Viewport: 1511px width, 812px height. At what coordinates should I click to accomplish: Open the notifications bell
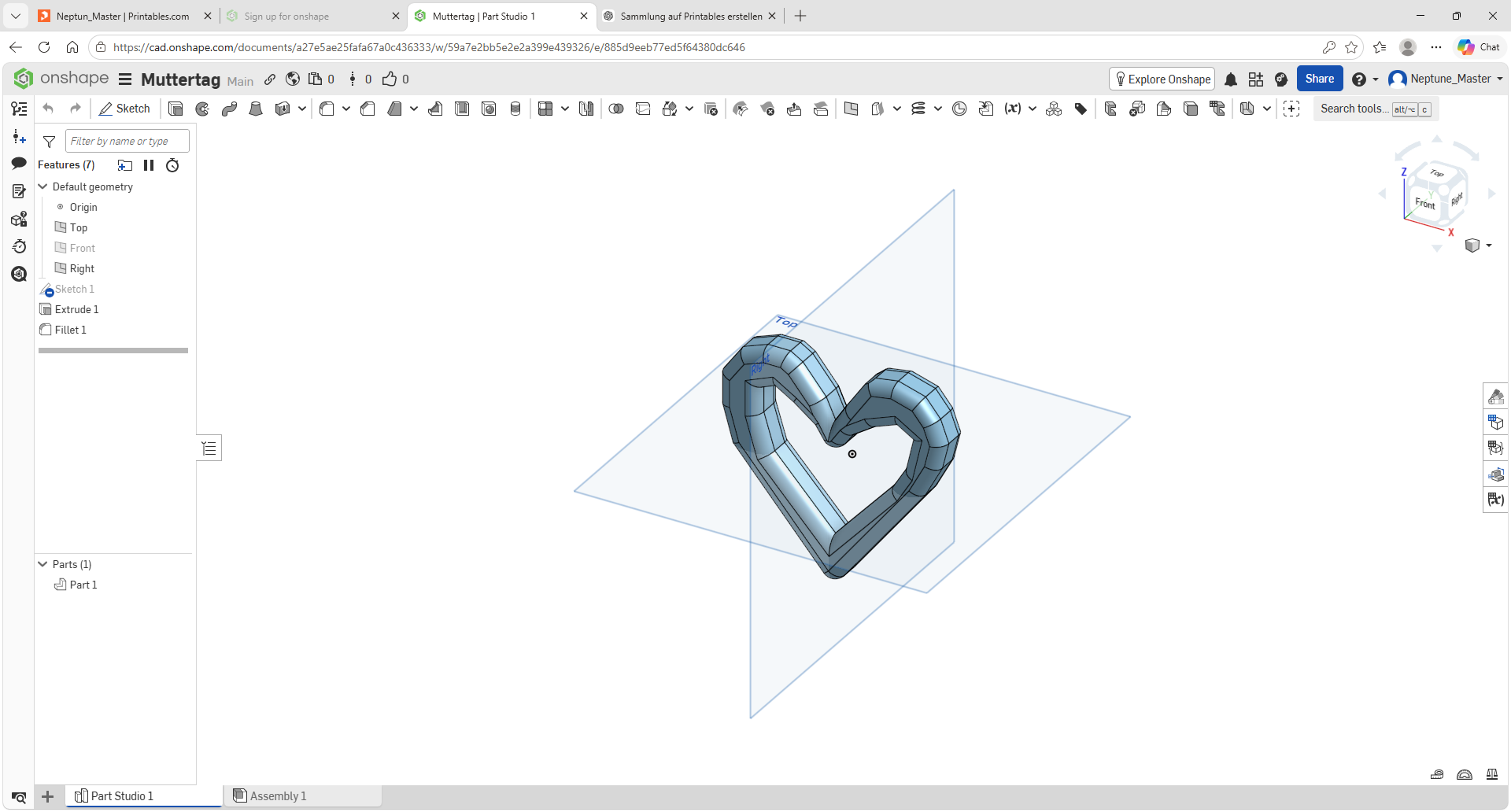coord(1231,79)
